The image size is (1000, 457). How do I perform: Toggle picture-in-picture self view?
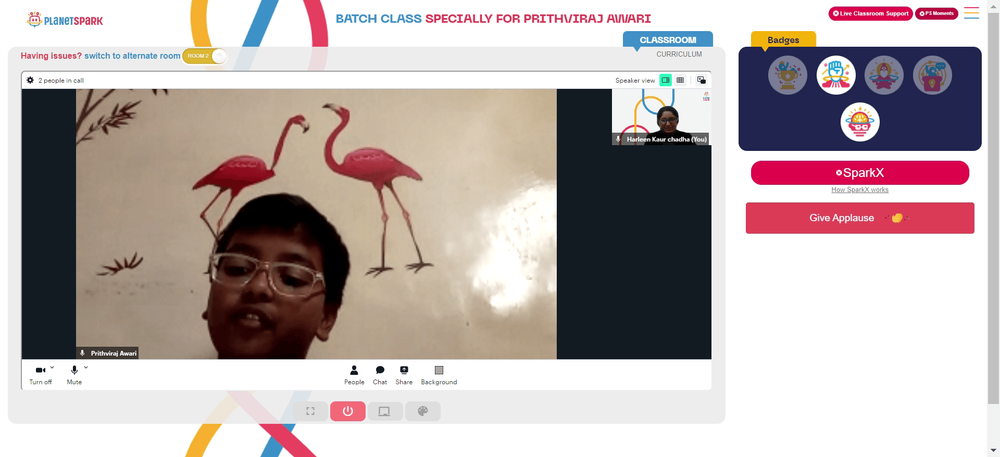pyautogui.click(x=701, y=80)
